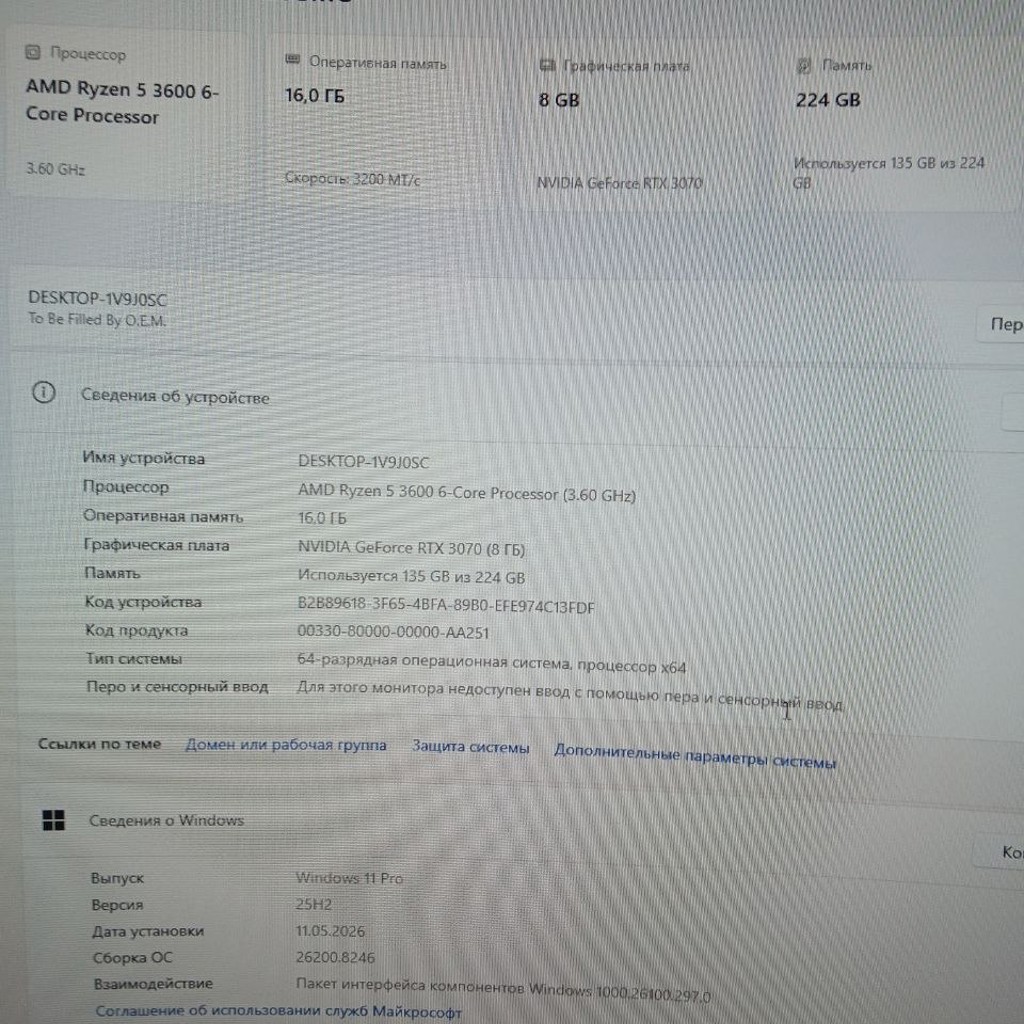Click the processor chip icon
The width and height of the screenshot is (1024, 1024).
click(x=33, y=52)
